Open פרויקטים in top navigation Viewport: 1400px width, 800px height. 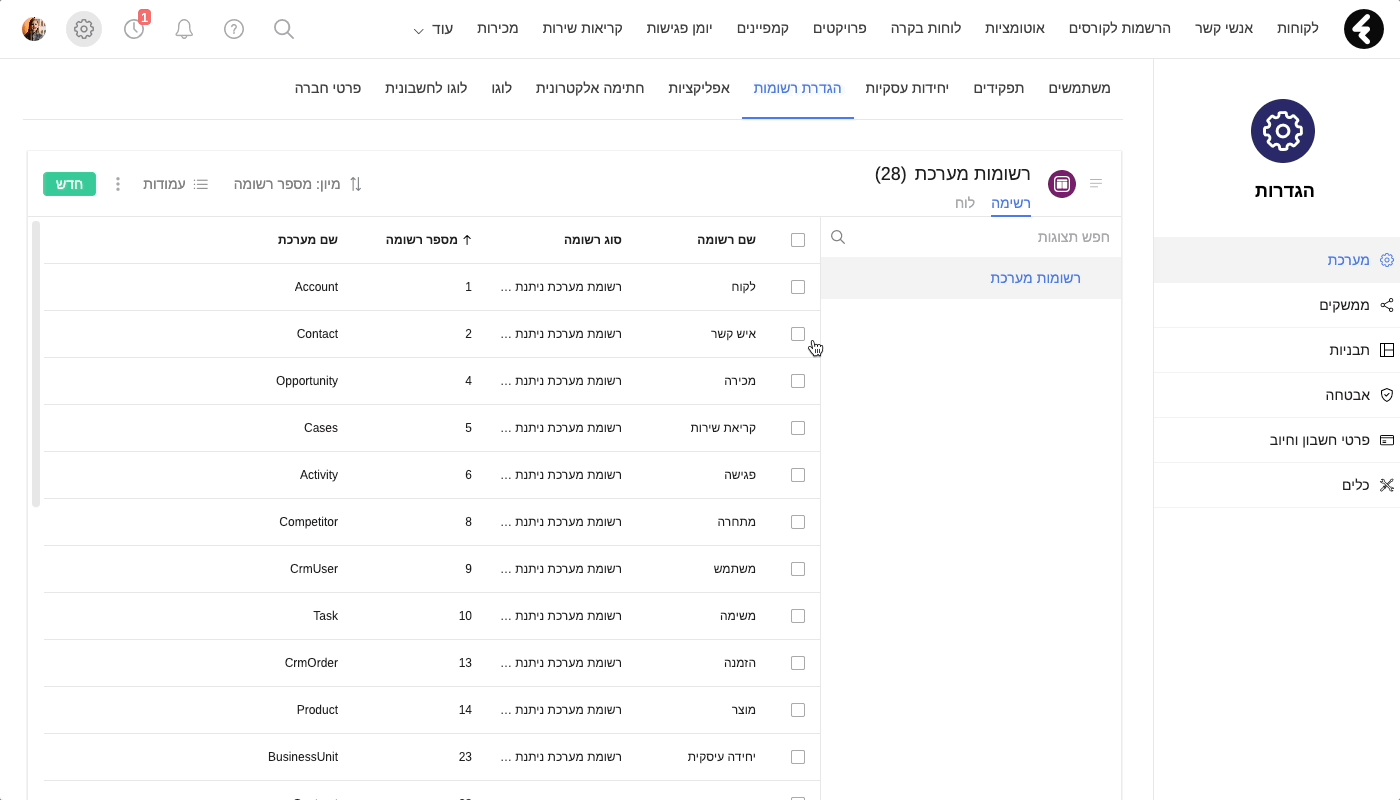(839, 29)
